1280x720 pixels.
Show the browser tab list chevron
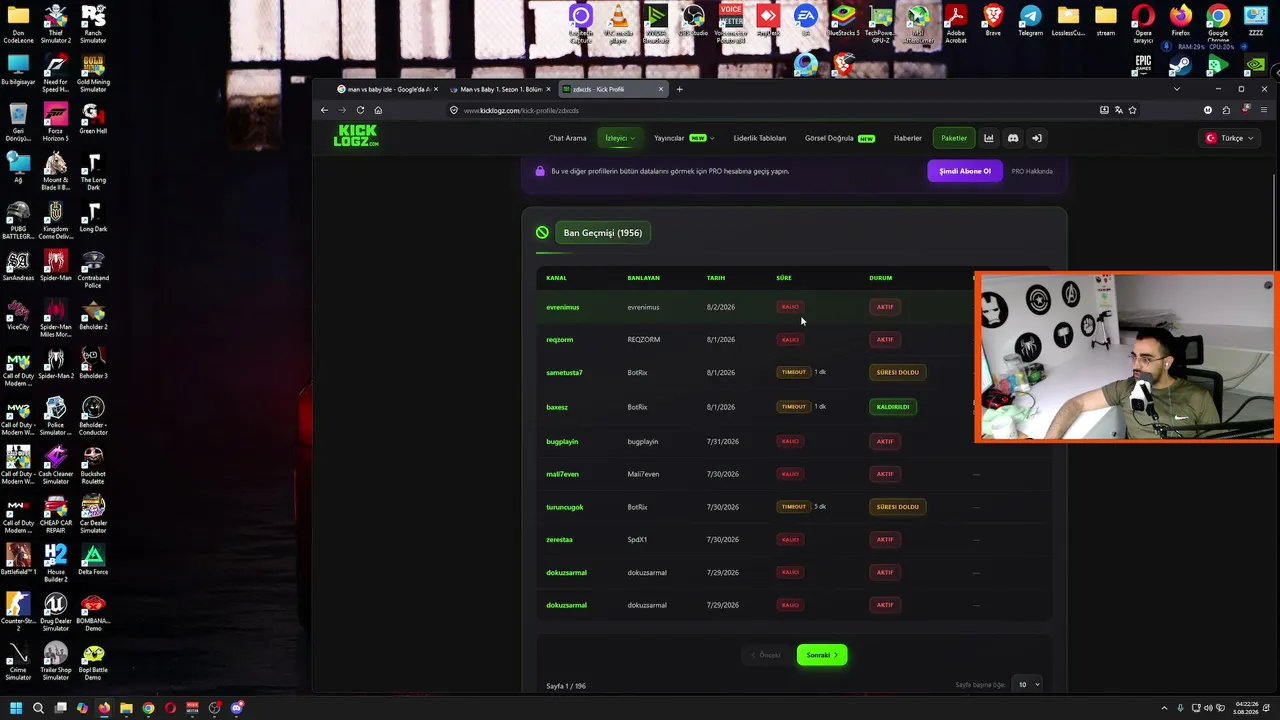(x=1176, y=89)
